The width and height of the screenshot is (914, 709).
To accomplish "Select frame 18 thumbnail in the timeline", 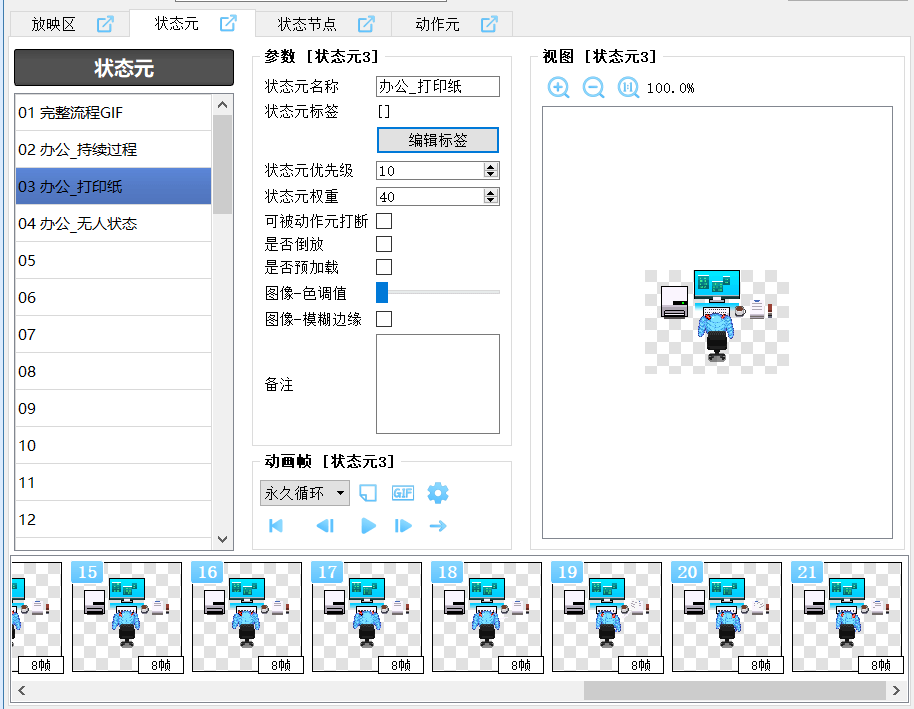I will tap(487, 617).
